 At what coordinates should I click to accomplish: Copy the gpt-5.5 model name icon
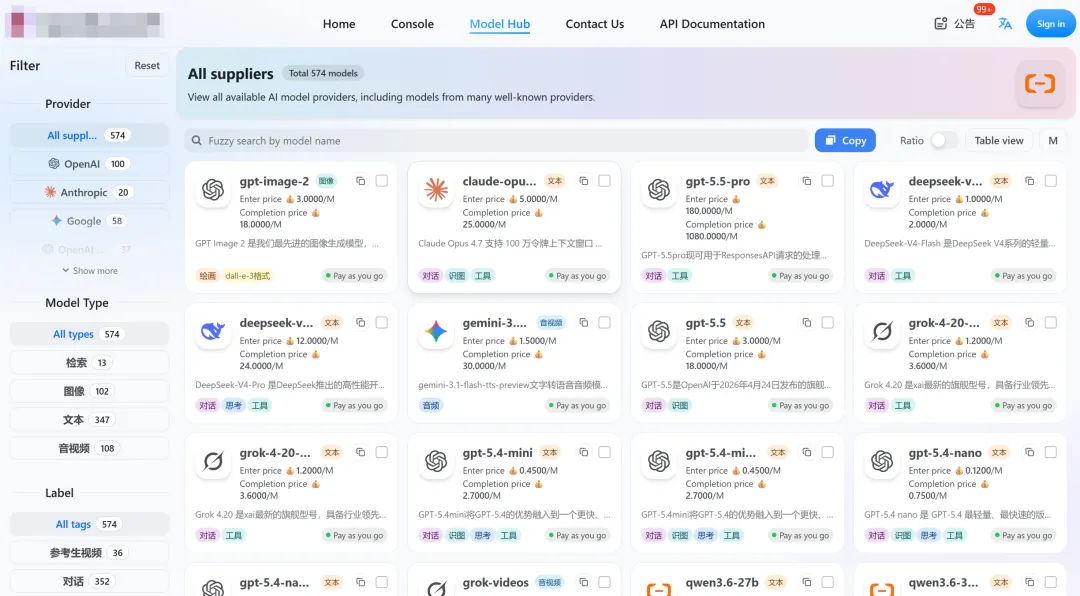tap(807, 322)
